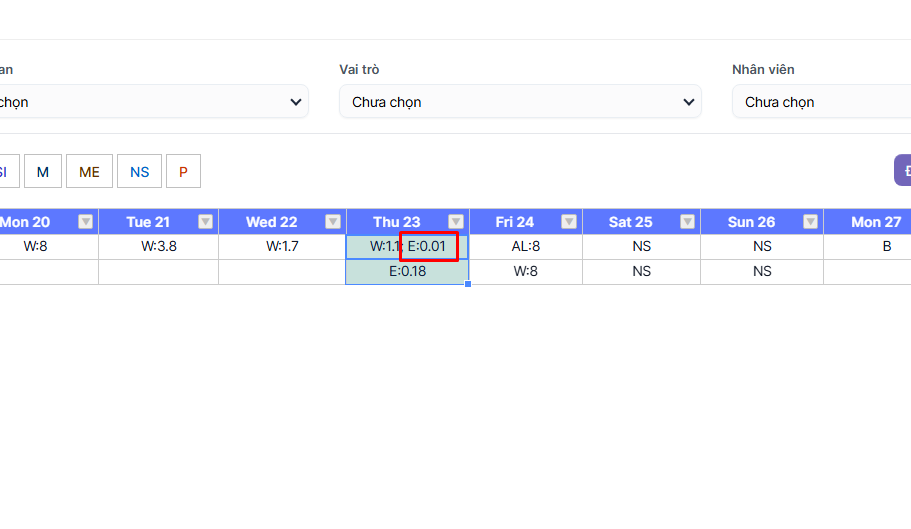Open filter on Sat 25 header
The height and width of the screenshot is (529, 911).
pos(687,222)
